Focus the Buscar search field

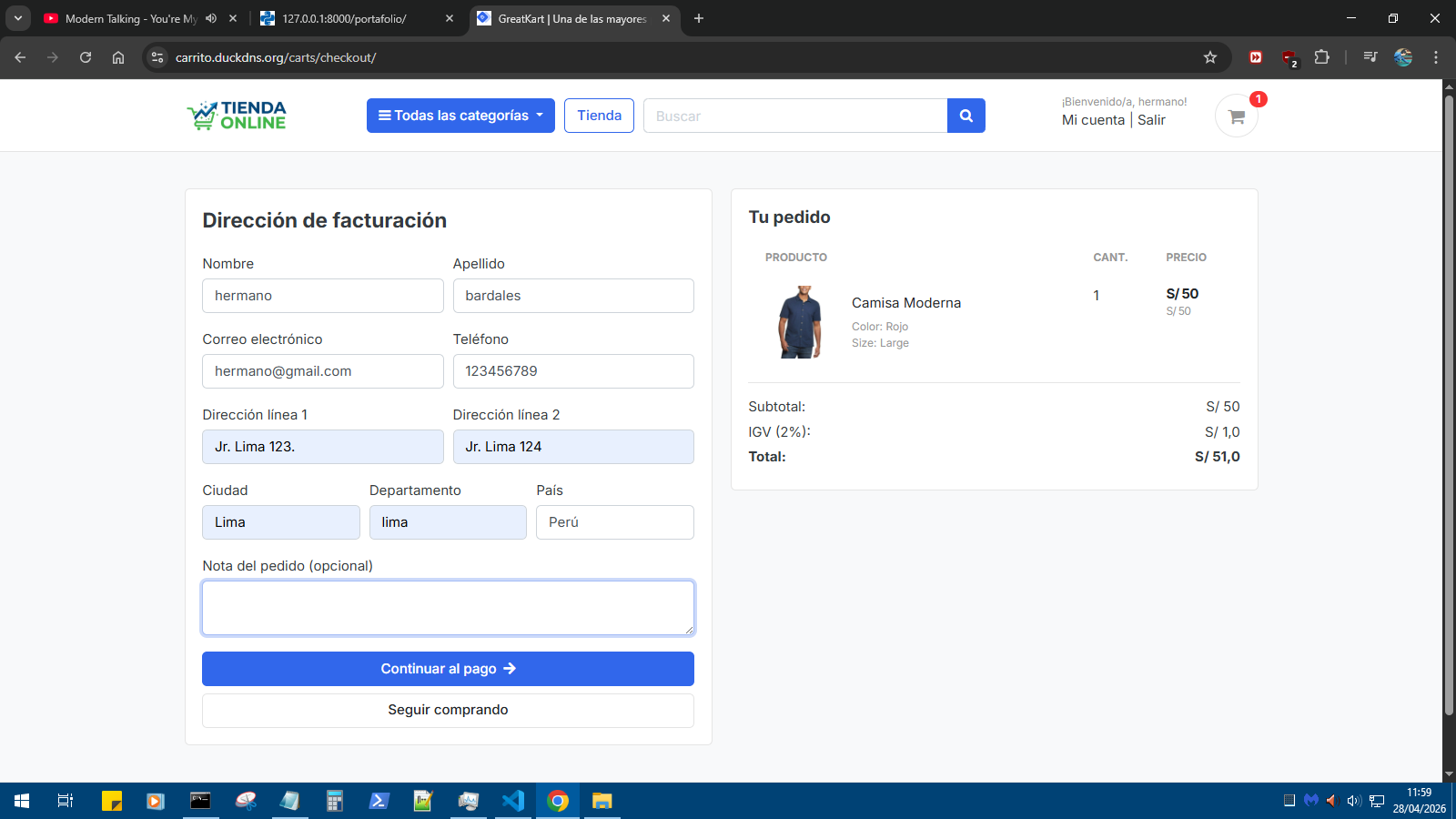tap(795, 116)
